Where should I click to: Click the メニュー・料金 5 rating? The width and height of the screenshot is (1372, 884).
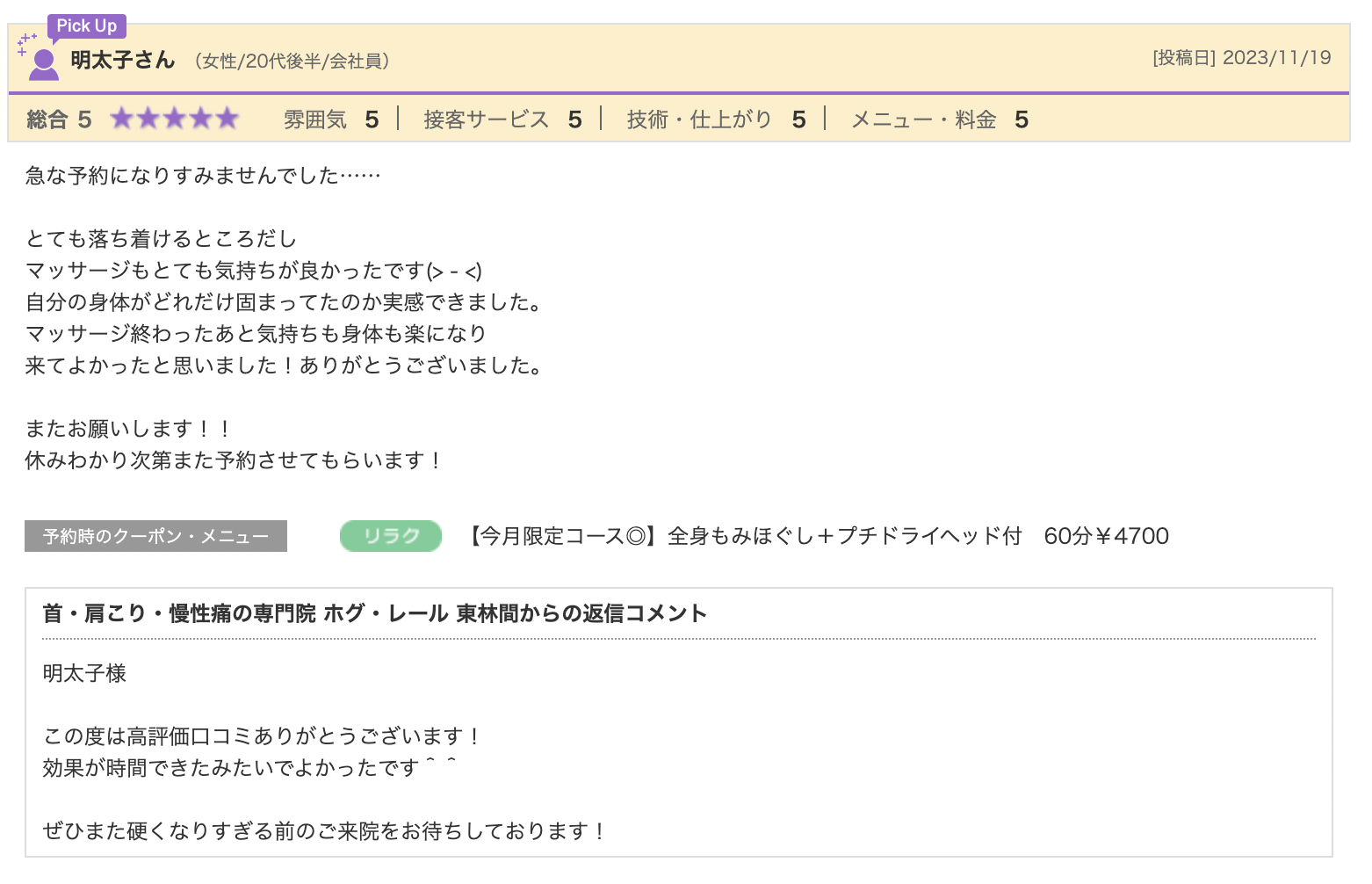940,120
